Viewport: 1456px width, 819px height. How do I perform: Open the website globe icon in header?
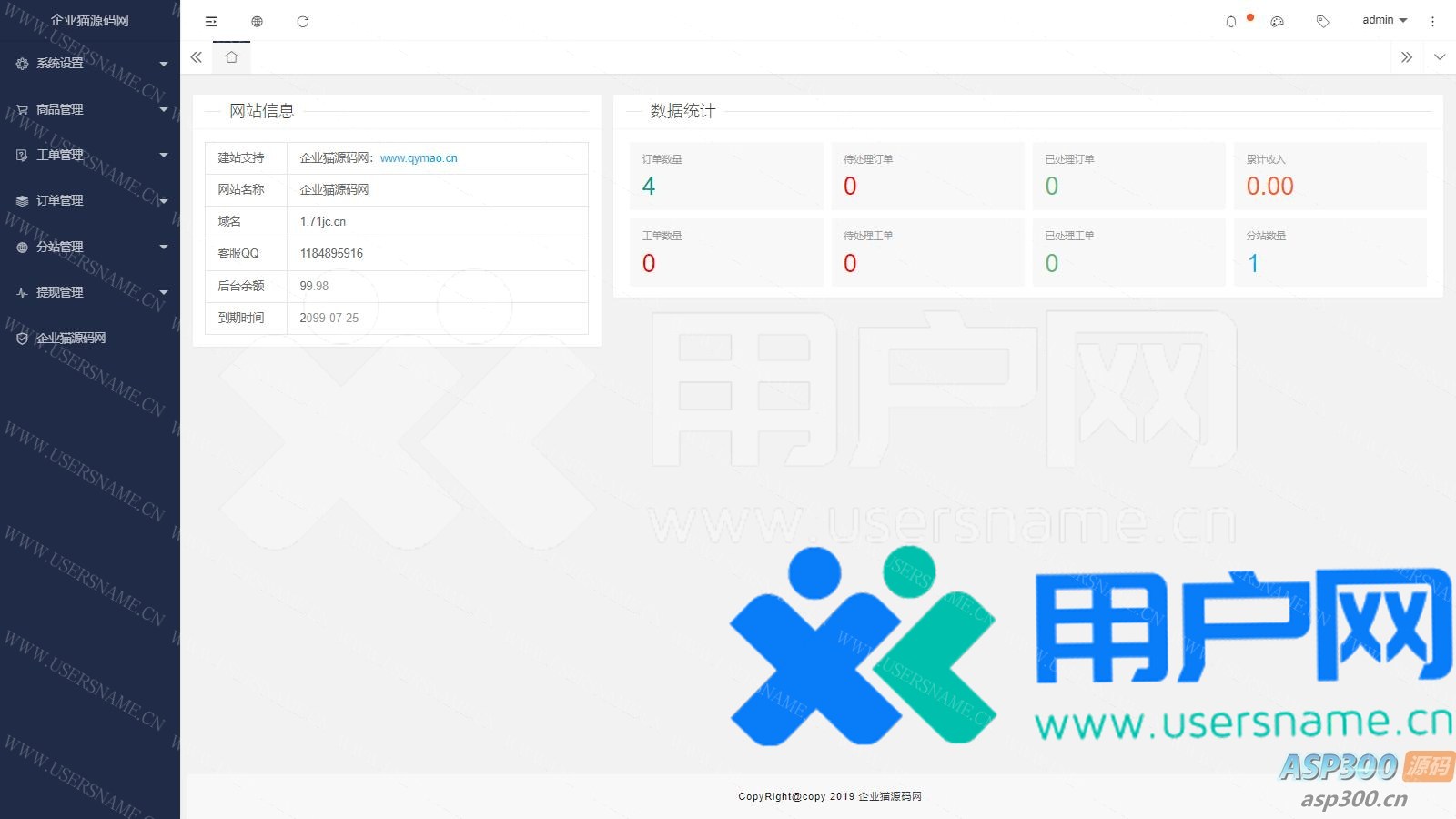click(257, 21)
